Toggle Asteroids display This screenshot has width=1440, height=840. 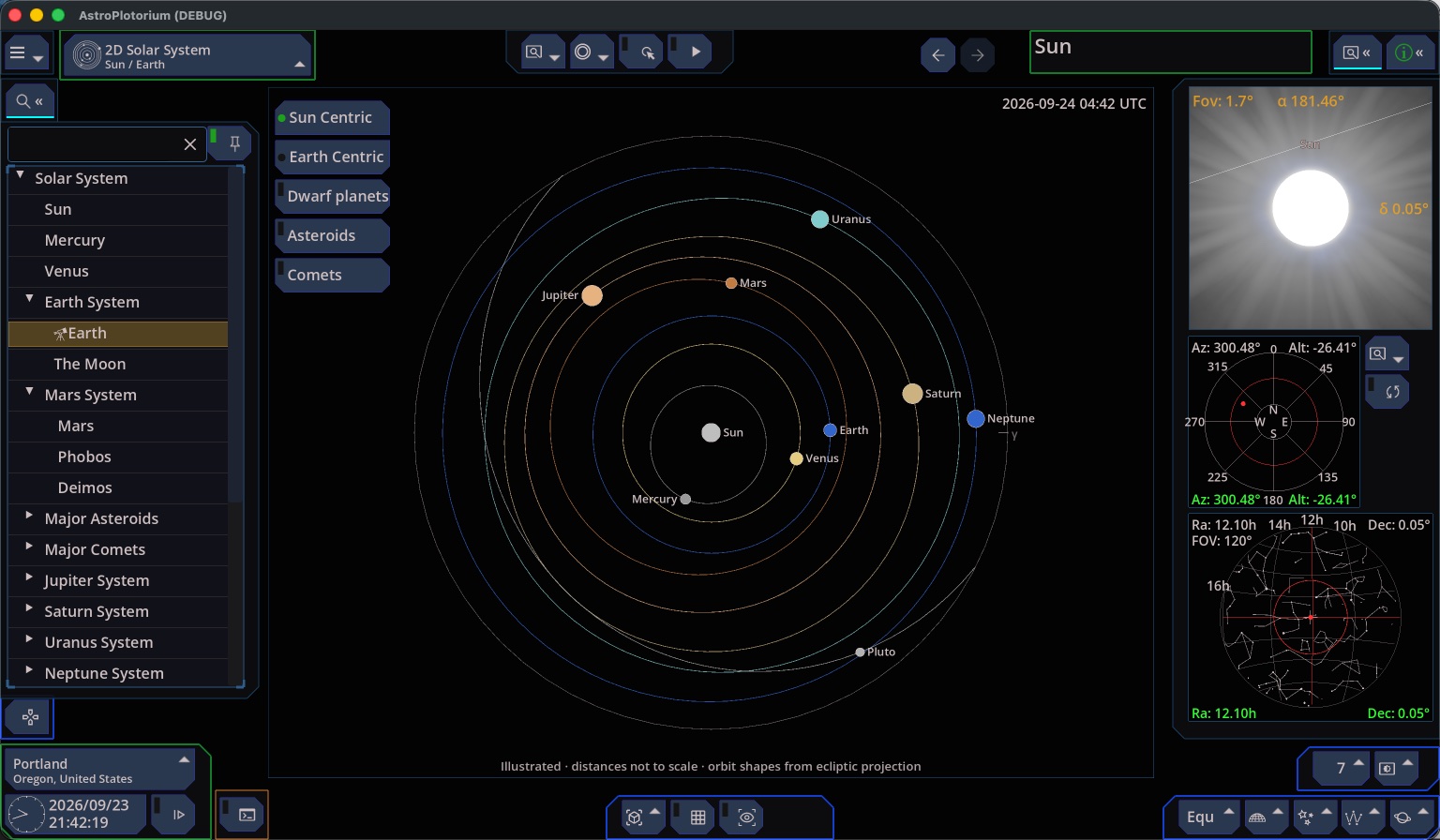332,236
